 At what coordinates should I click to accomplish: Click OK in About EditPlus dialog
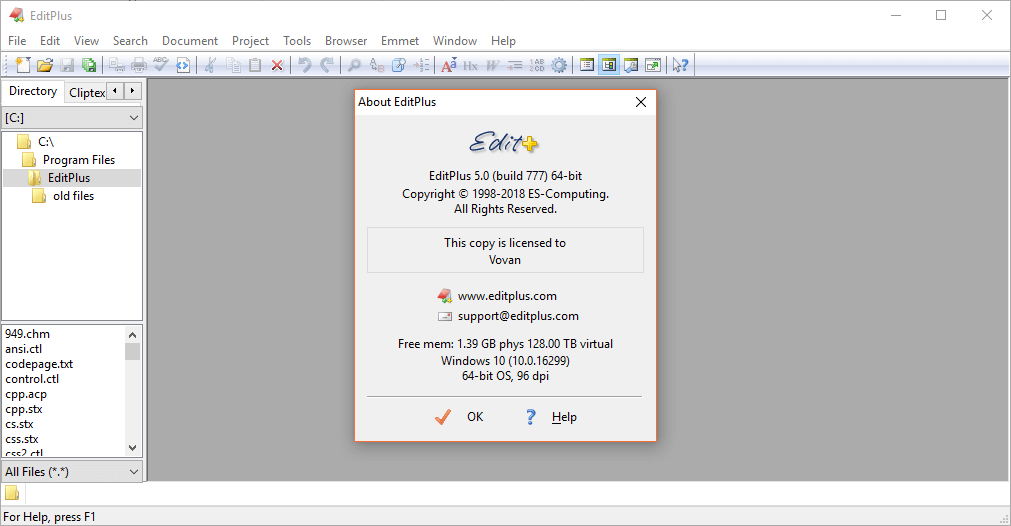click(459, 417)
